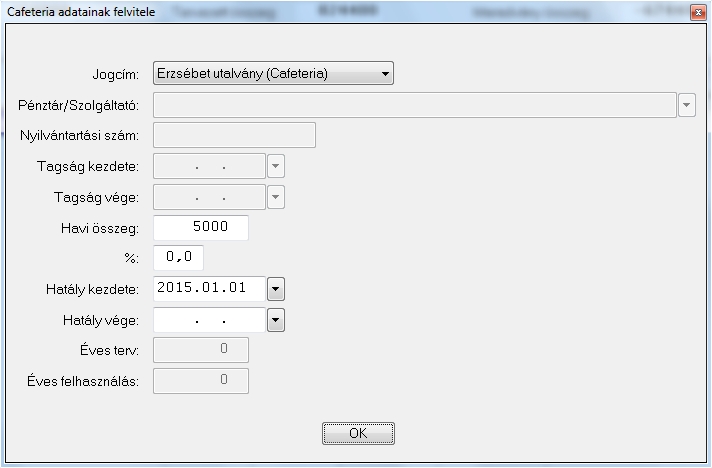The height and width of the screenshot is (468, 712).
Task: Open the Hatály vége calendar dropdown arrow
Action: coord(276,320)
